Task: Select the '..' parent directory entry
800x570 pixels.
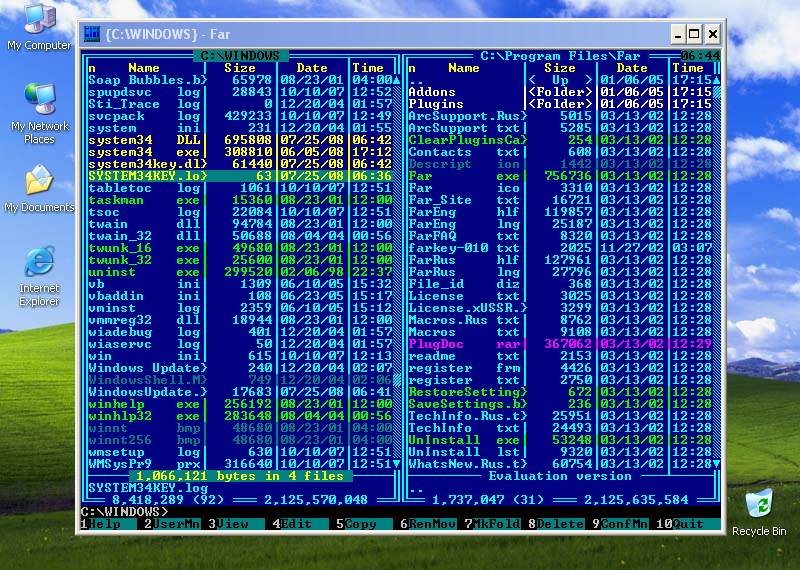Action: click(x=560, y=80)
